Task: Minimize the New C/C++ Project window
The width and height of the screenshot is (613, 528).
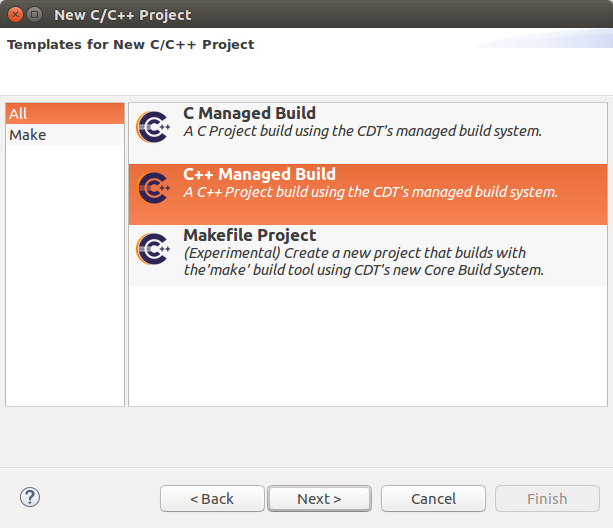Action: (34, 14)
